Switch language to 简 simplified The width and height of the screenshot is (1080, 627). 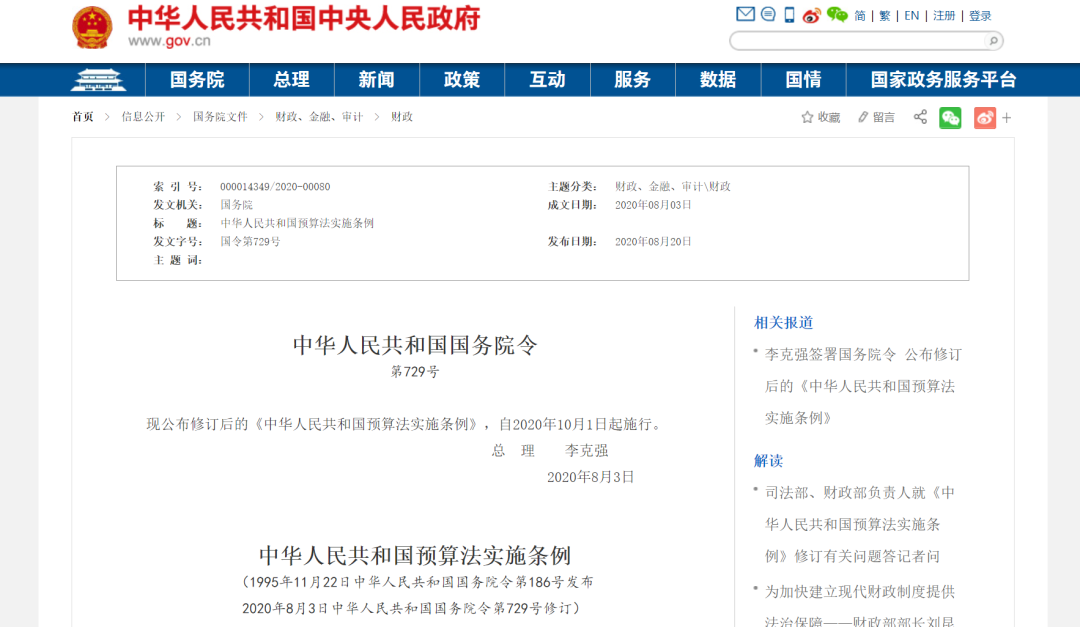coord(858,15)
